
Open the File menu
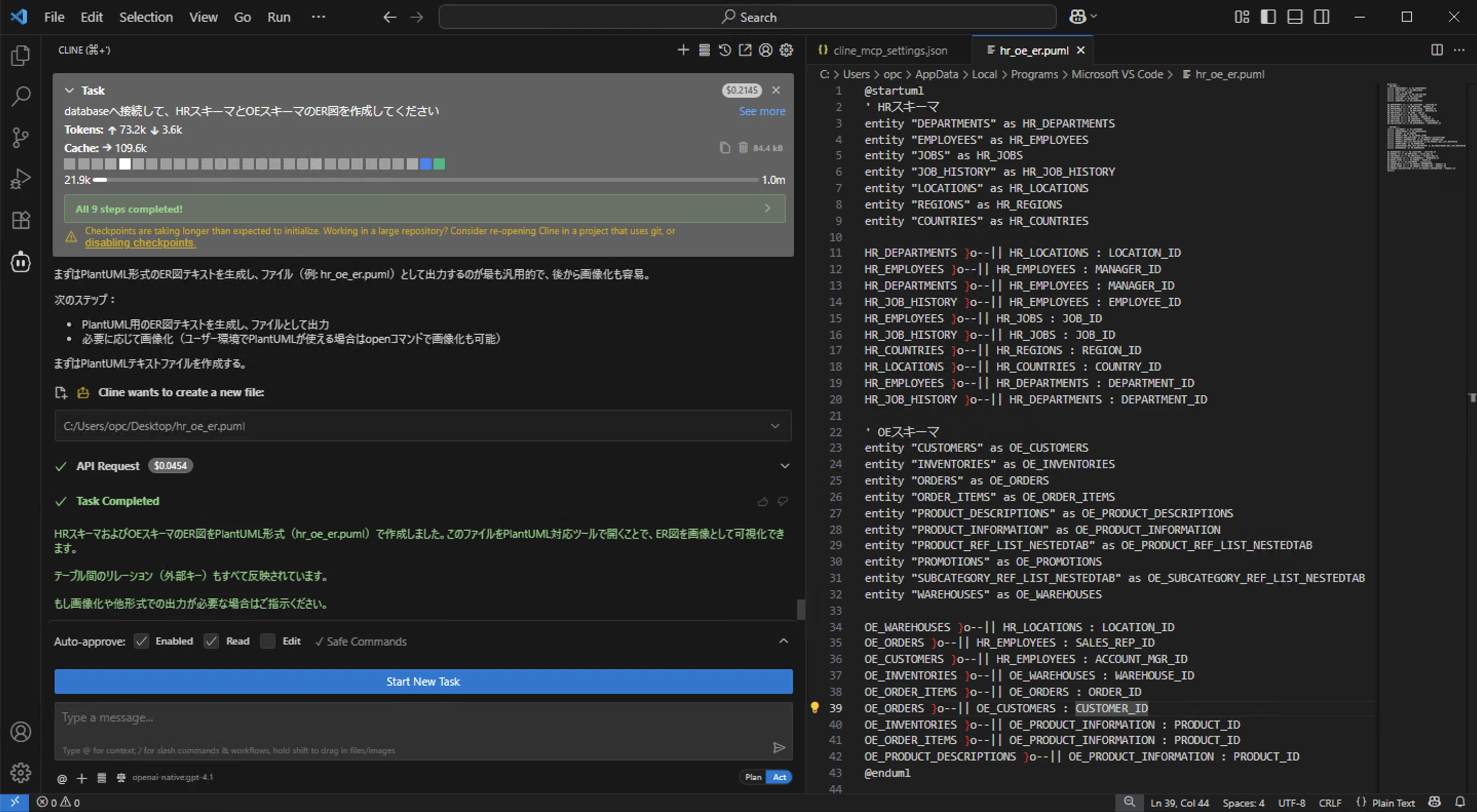tap(54, 17)
